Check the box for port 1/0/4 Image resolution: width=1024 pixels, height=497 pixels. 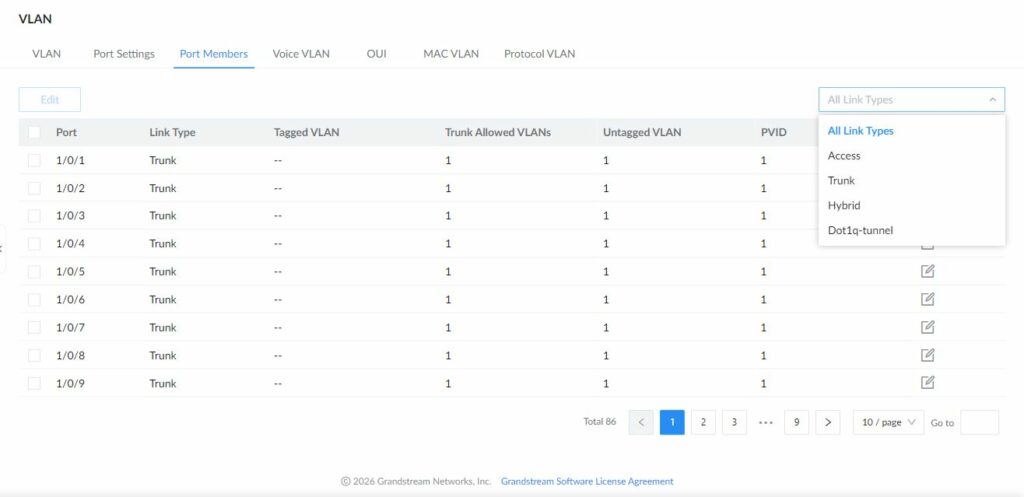click(x=34, y=244)
